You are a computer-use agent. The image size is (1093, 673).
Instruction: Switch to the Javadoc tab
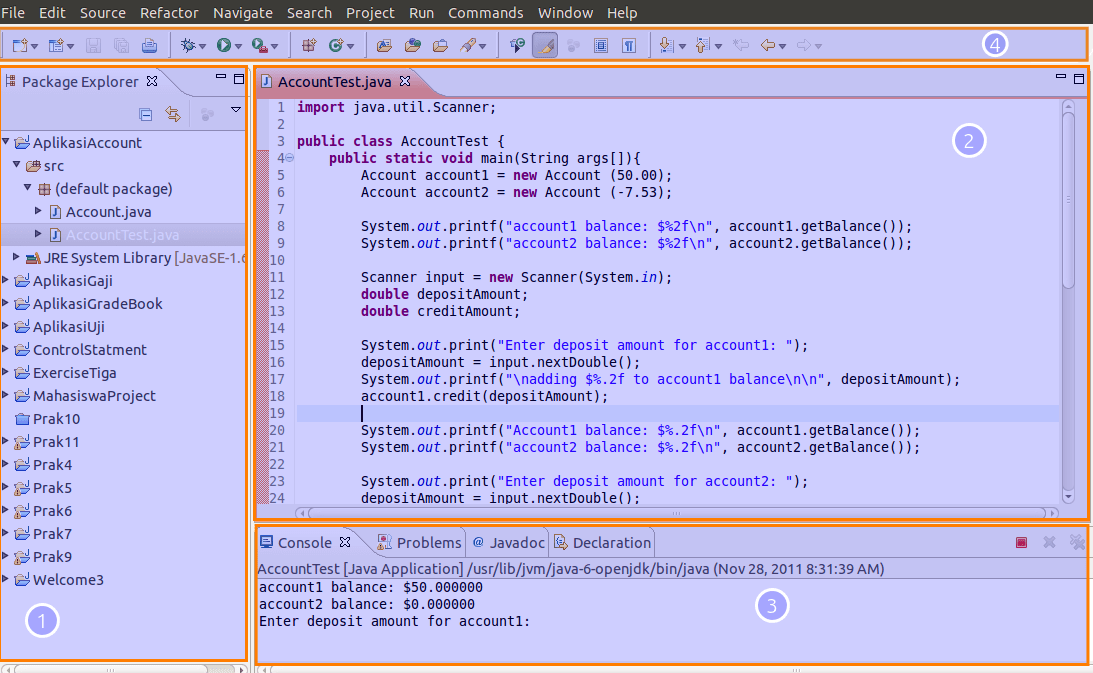[x=508, y=543]
